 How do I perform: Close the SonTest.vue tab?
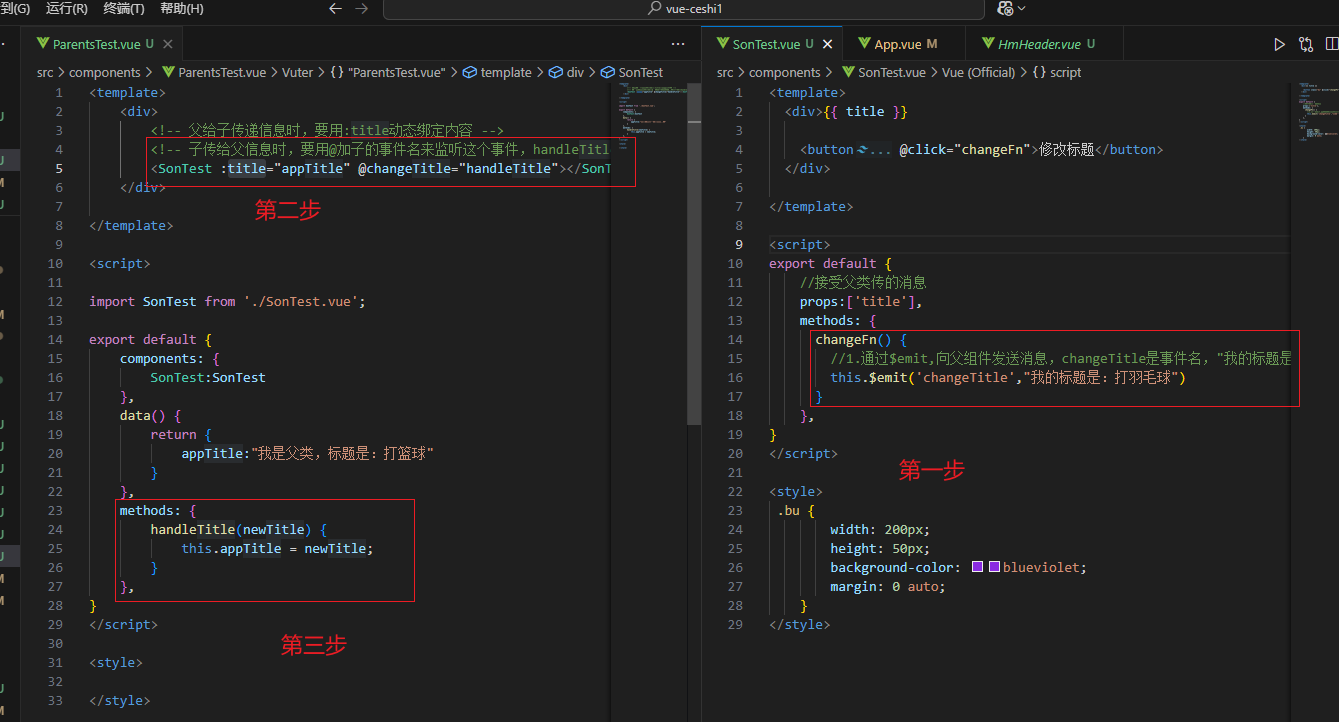click(x=828, y=44)
